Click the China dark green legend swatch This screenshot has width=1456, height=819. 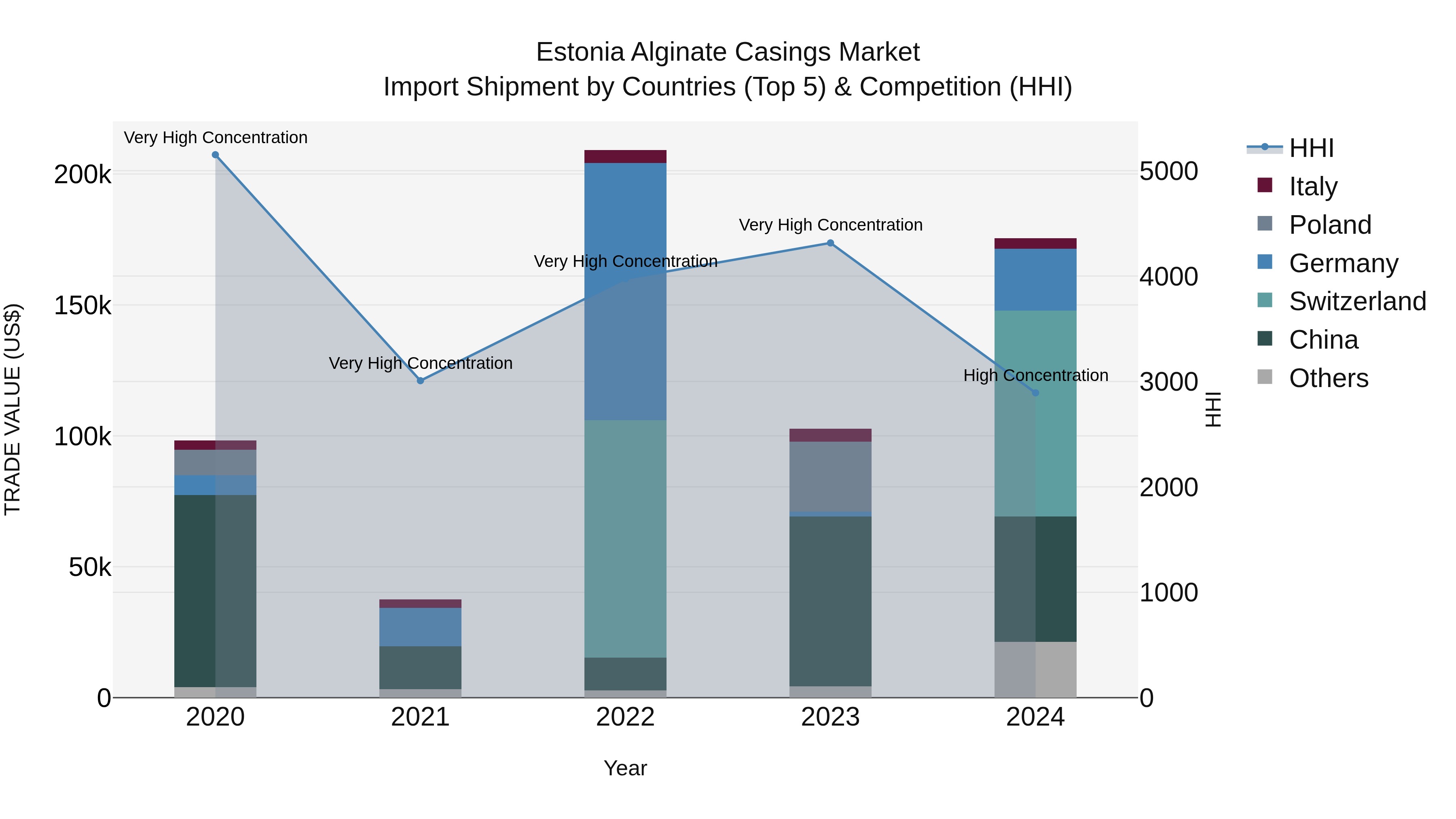[x=1265, y=338]
